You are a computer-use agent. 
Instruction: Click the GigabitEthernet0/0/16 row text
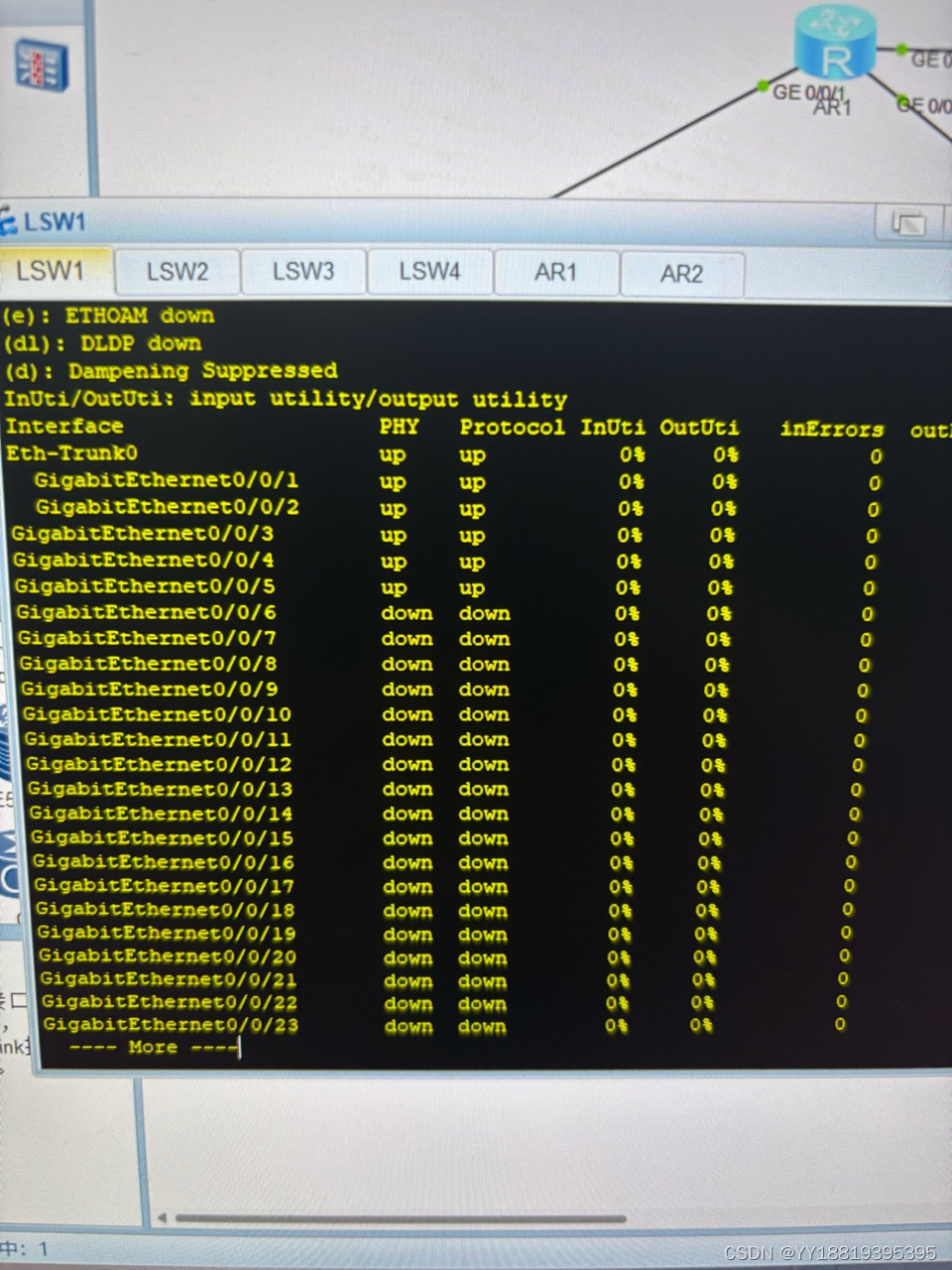(163, 862)
